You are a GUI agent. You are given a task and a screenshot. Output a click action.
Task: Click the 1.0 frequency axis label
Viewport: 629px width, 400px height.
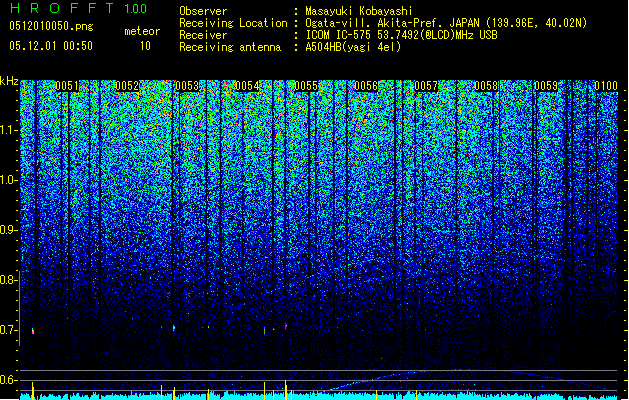[8, 181]
